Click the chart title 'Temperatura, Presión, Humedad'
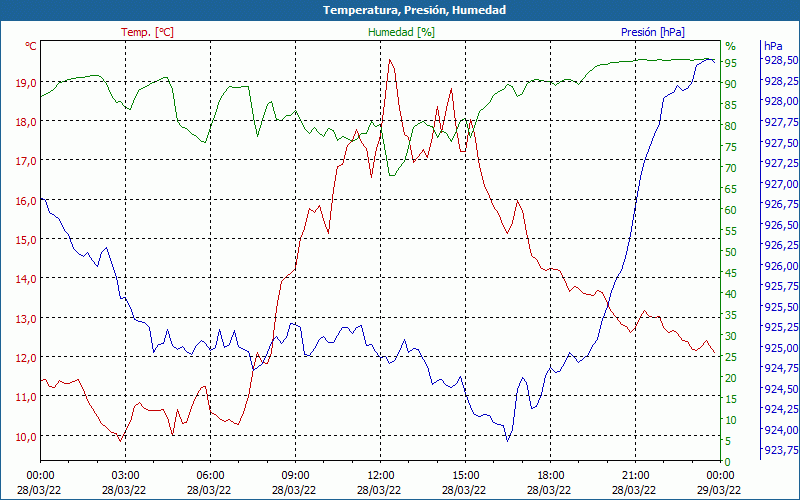This screenshot has width=800, height=500. point(414,10)
